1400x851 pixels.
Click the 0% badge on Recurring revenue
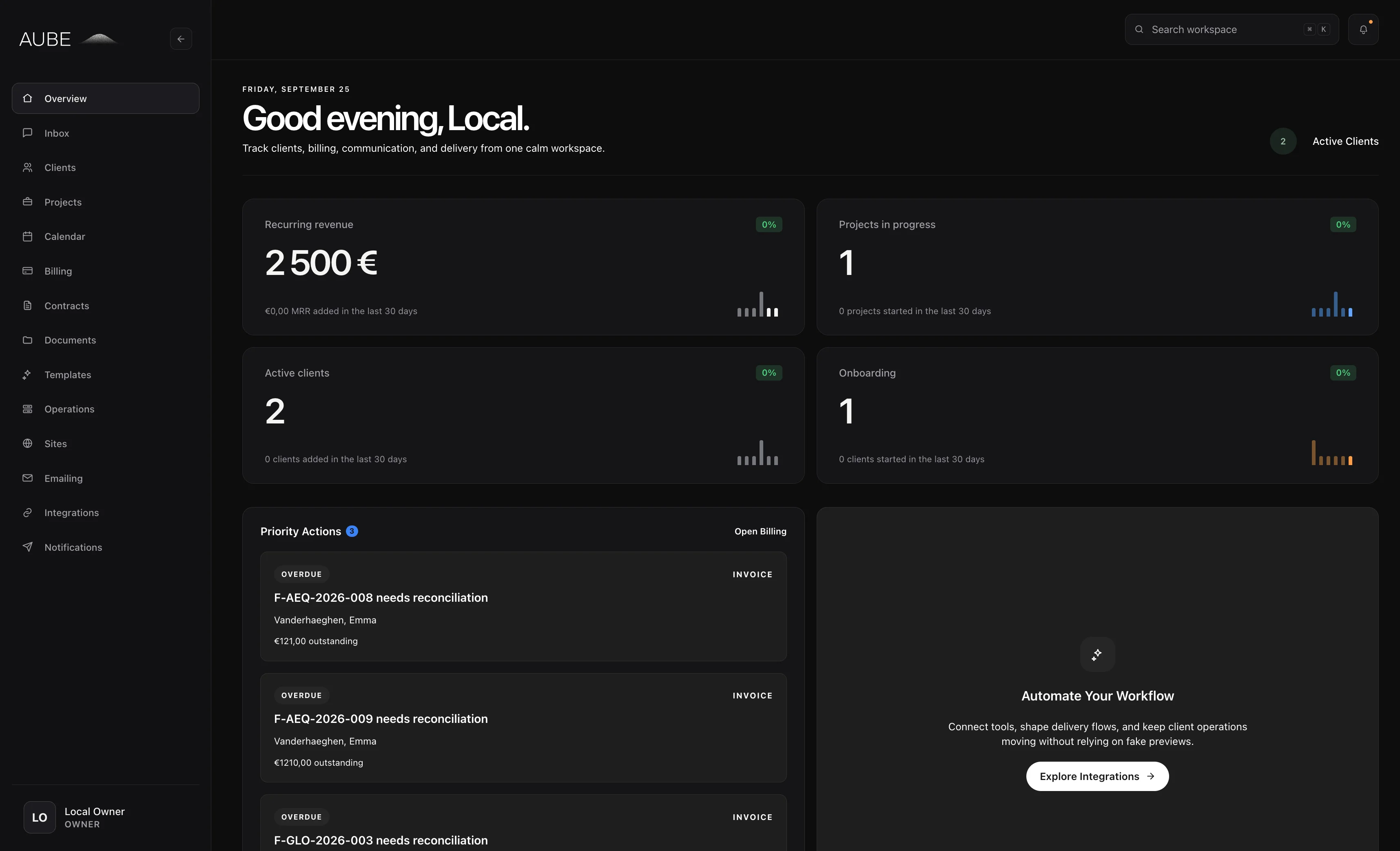coord(769,224)
